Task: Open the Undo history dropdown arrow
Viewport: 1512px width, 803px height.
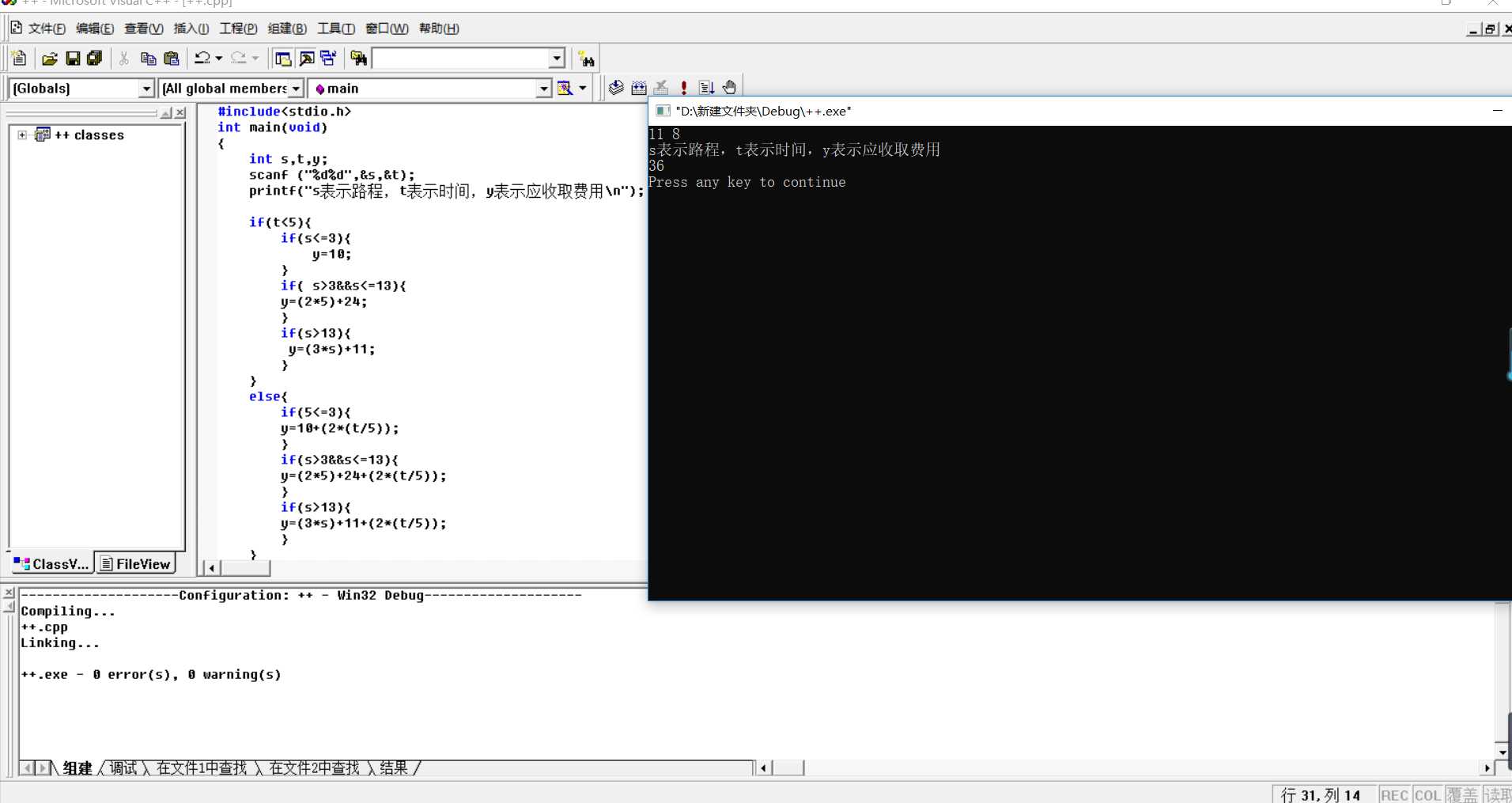Action: (219, 59)
